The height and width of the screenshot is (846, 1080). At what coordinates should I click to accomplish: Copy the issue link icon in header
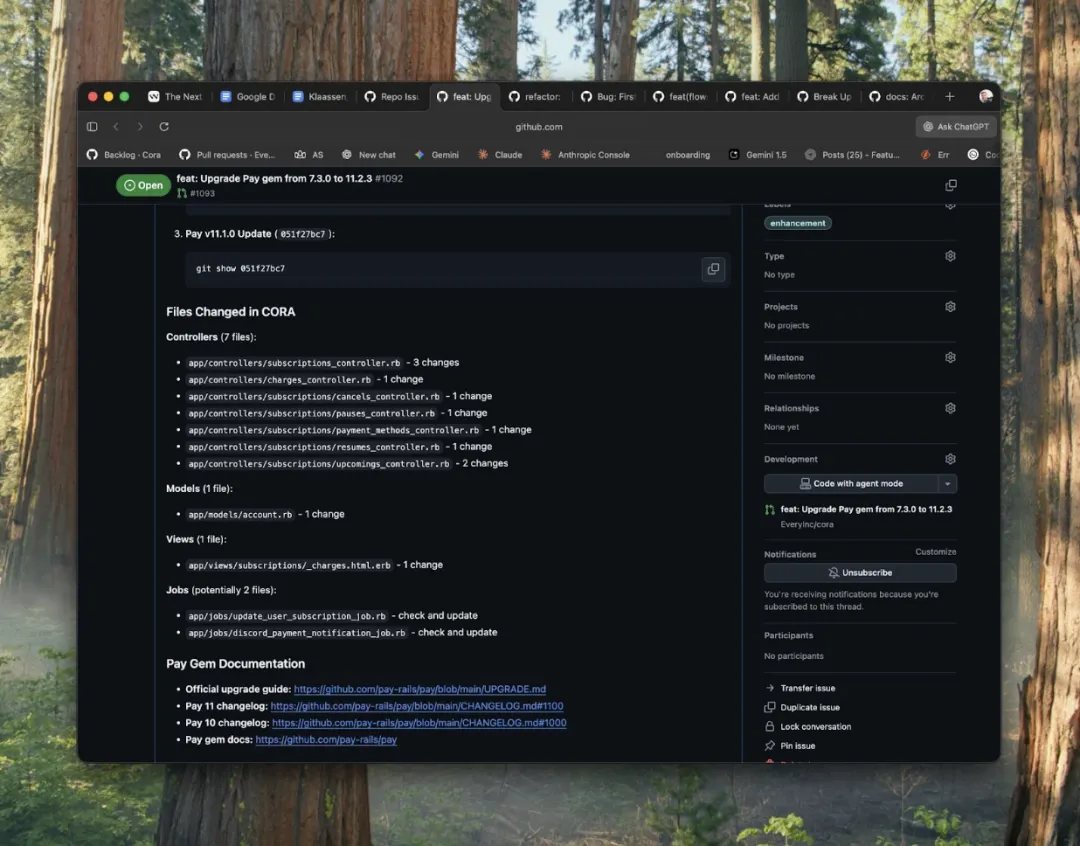[x=951, y=185]
